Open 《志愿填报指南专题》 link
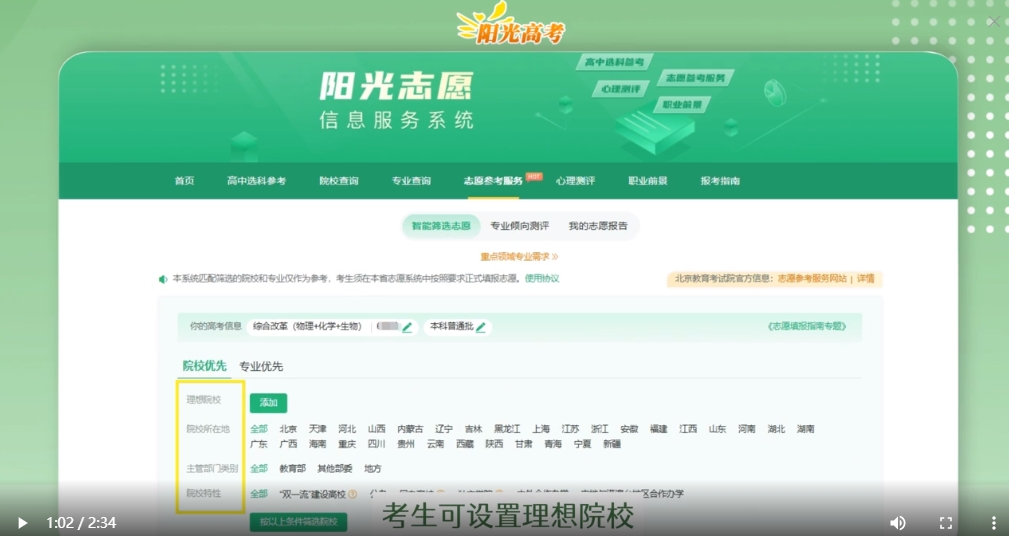Viewport: 1009px width, 536px height. point(806,326)
